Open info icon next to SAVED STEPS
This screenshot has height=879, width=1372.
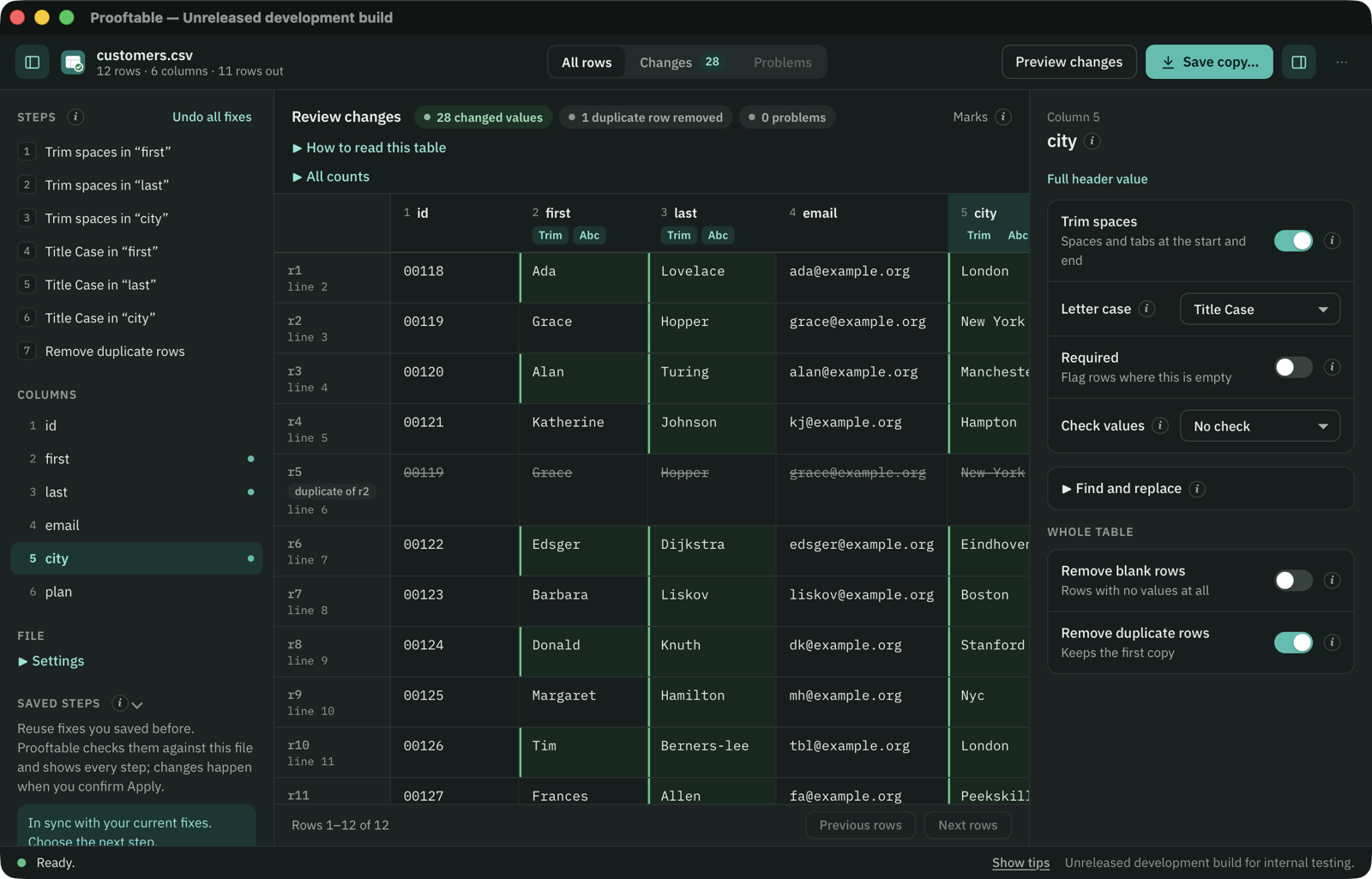(119, 703)
